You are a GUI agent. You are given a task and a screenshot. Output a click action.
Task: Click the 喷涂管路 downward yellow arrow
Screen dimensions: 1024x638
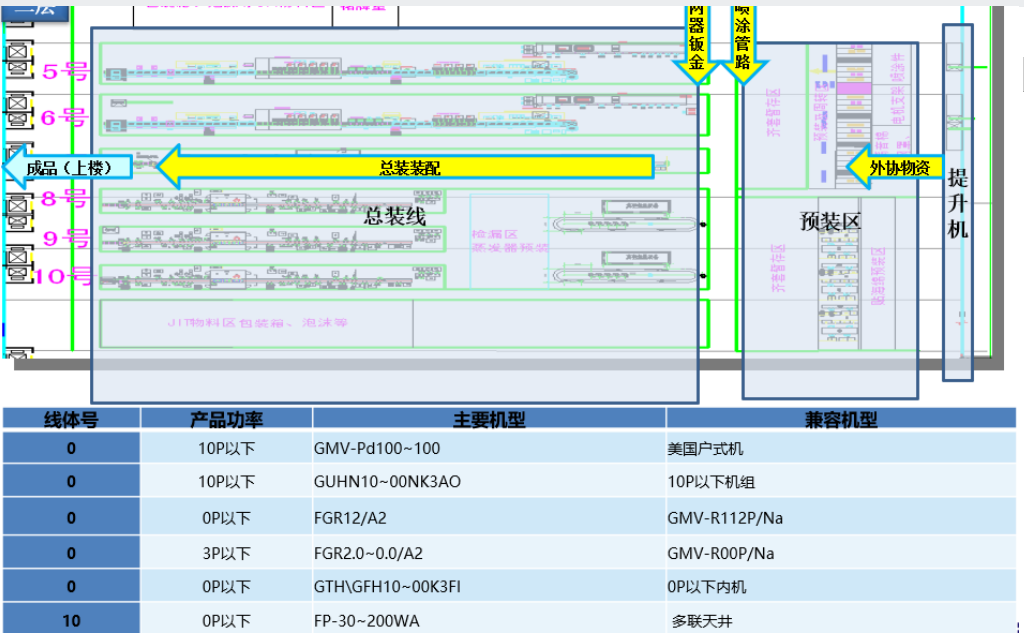[x=743, y=40]
